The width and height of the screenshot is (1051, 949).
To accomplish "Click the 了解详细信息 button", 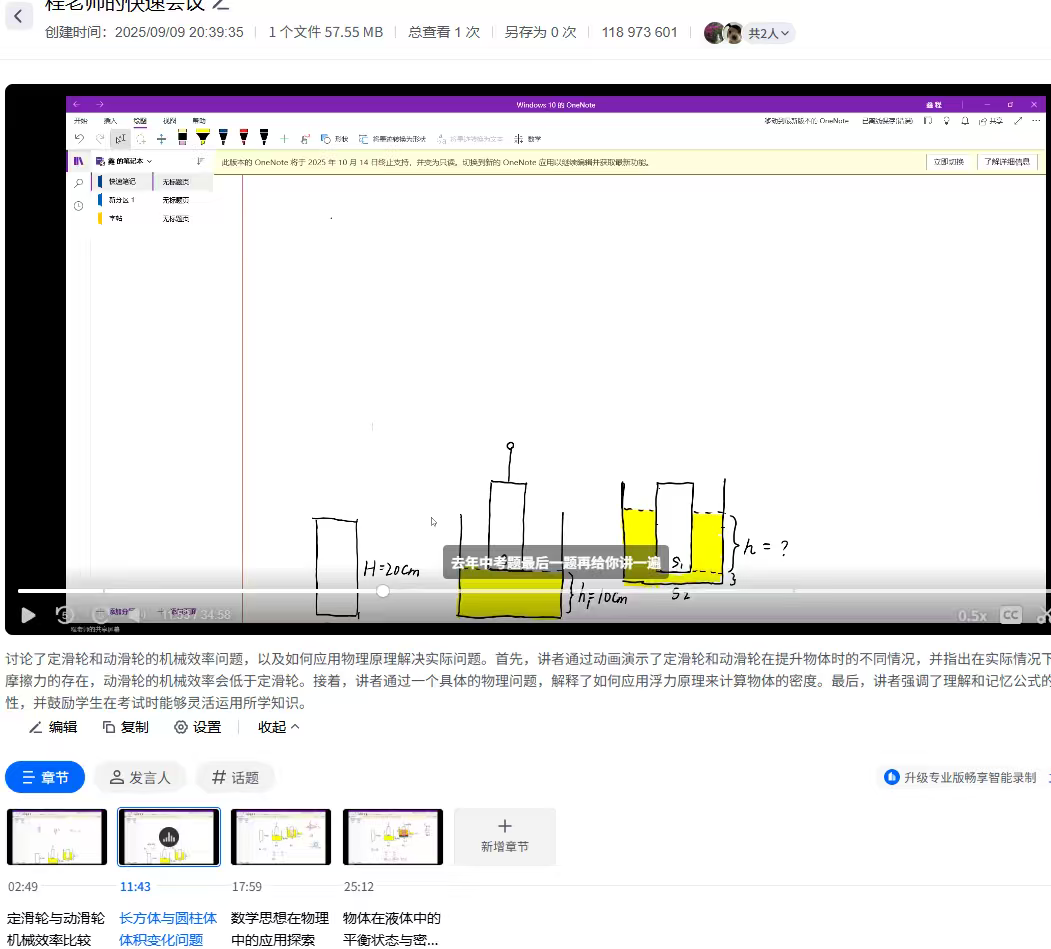I will [x=1007, y=162].
